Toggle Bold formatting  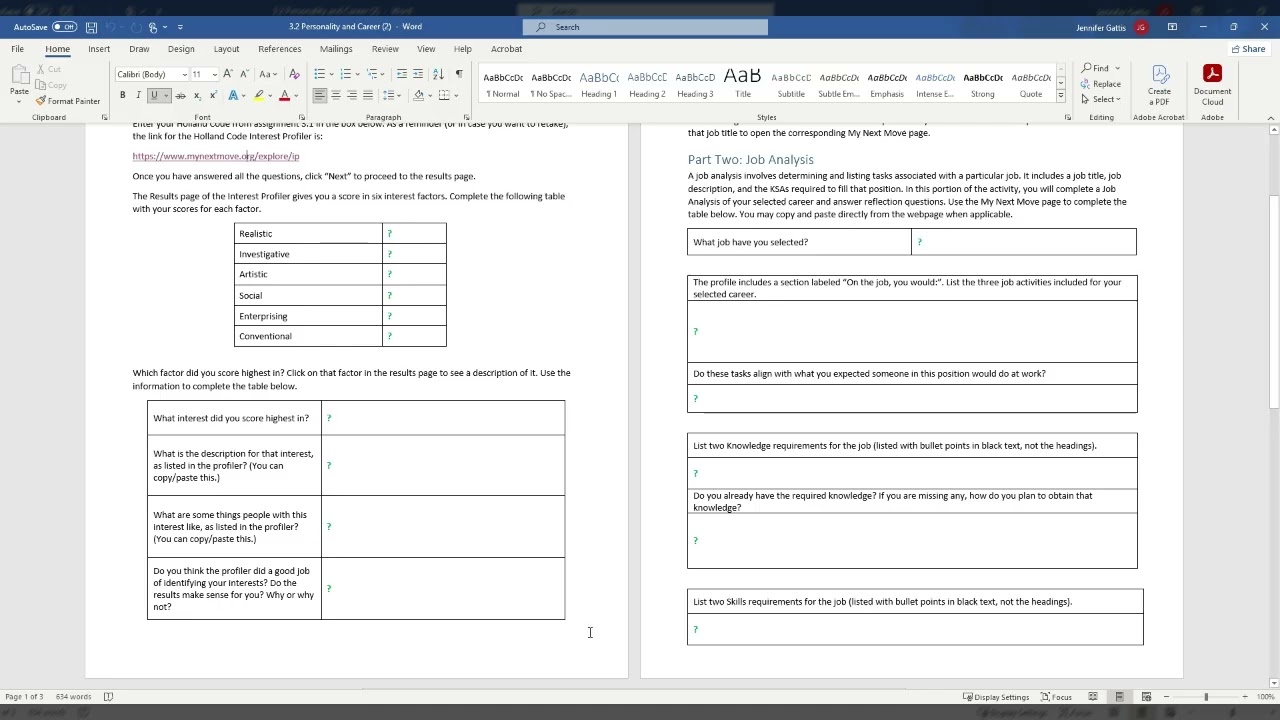click(123, 96)
